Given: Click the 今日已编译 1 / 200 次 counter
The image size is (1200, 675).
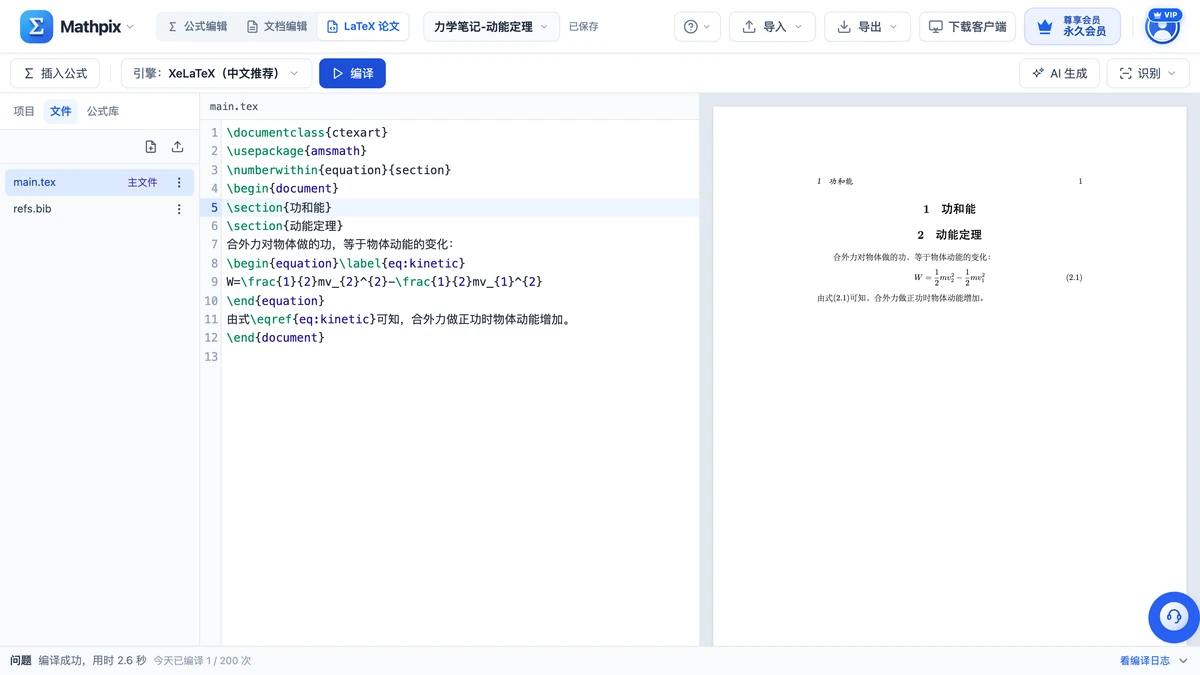Looking at the screenshot, I should click(x=202, y=661).
